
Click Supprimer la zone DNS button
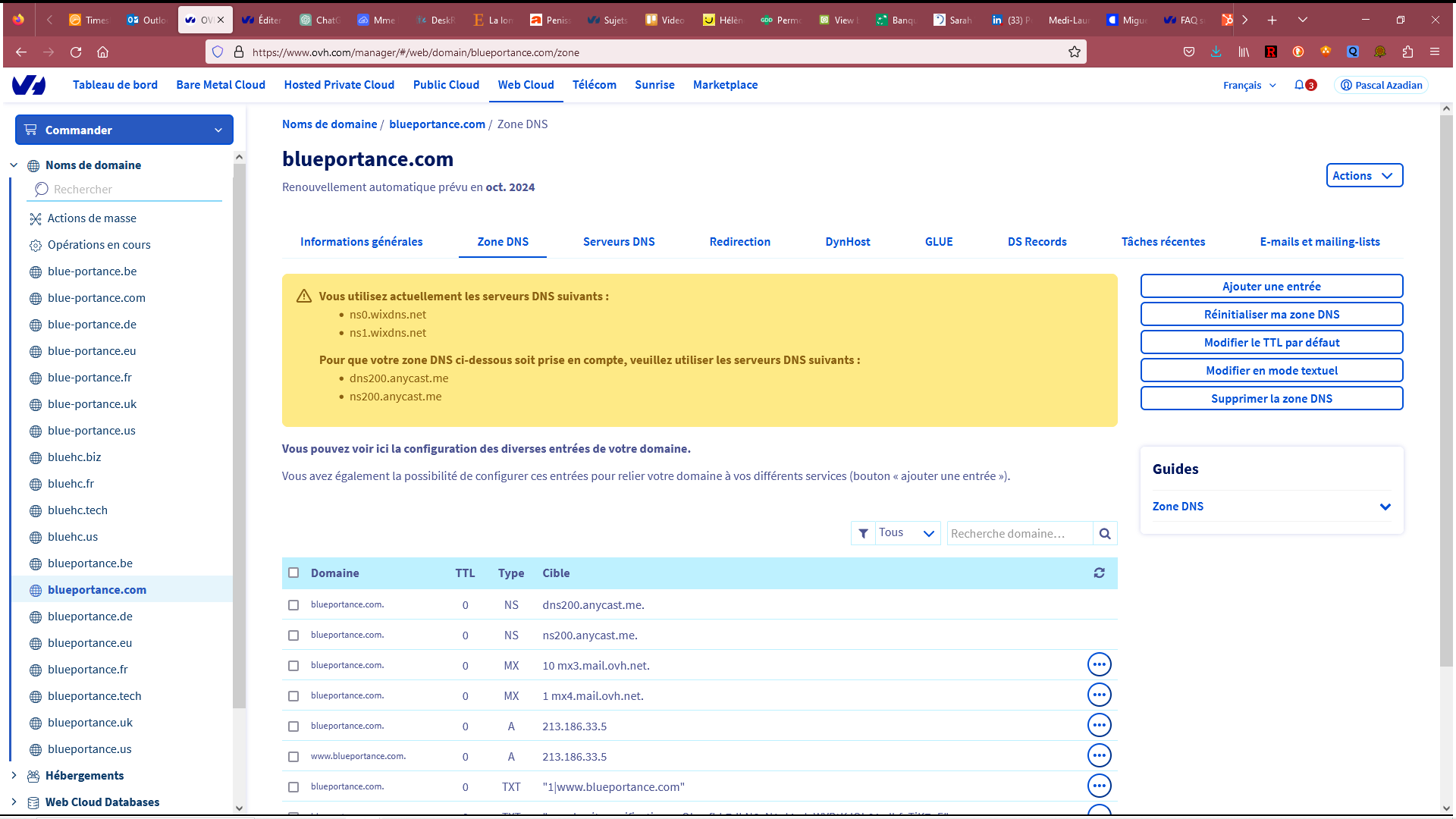[x=1272, y=399]
